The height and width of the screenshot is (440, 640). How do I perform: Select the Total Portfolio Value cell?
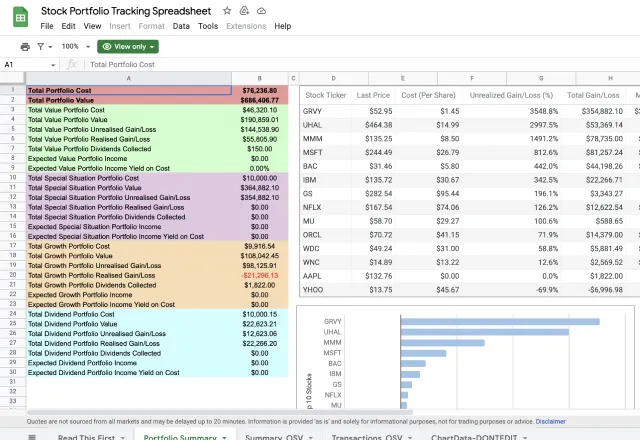pos(129,100)
